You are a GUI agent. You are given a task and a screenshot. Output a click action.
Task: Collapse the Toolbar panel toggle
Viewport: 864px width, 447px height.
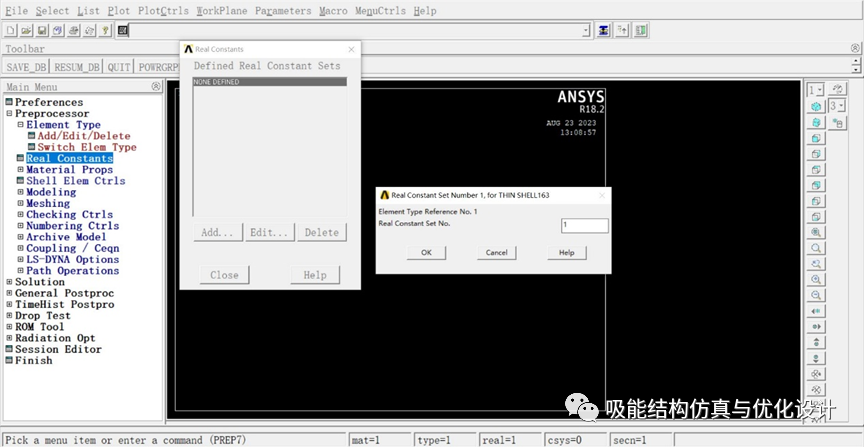point(855,49)
